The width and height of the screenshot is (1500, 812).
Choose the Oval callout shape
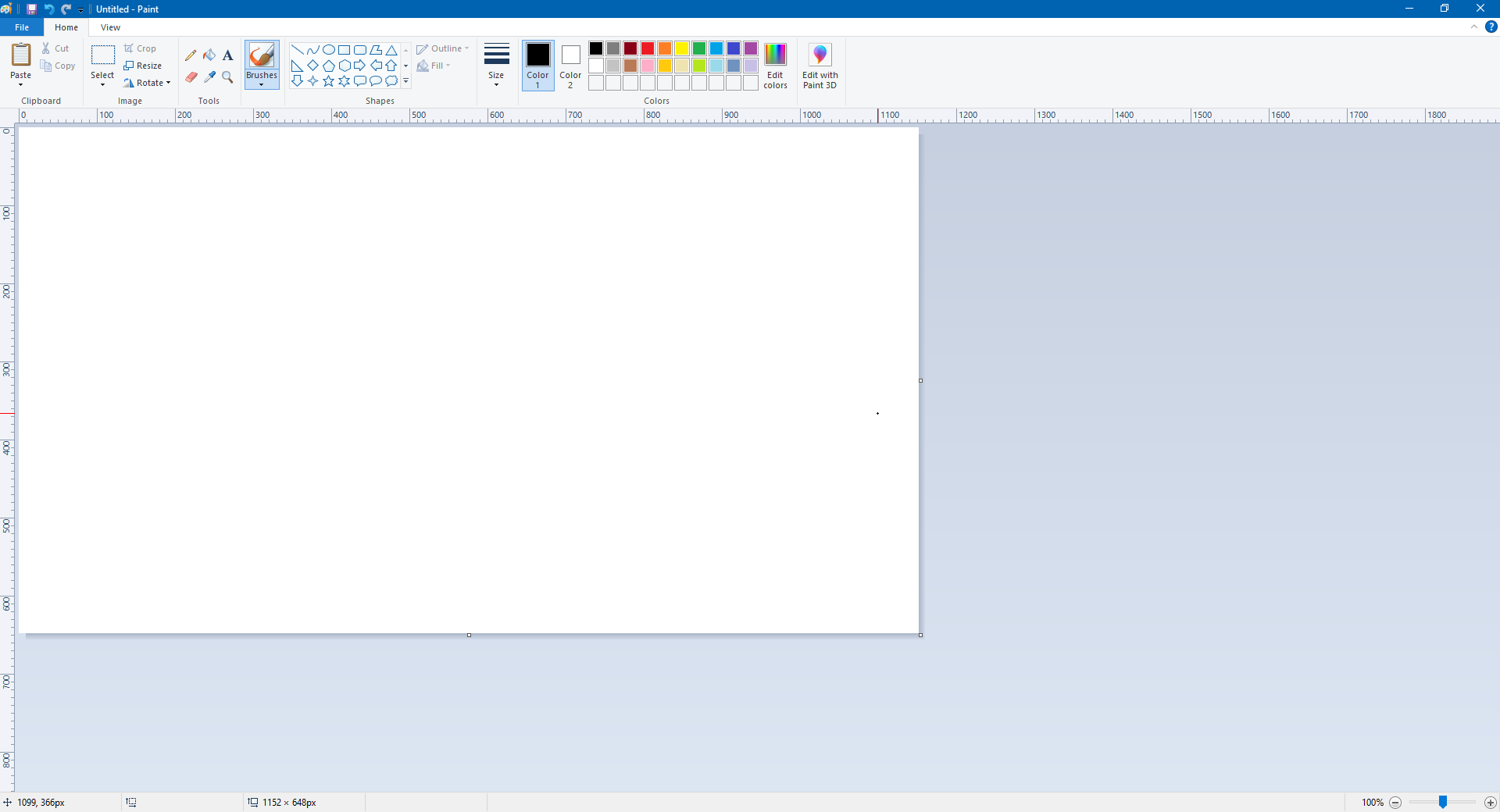coord(376,80)
